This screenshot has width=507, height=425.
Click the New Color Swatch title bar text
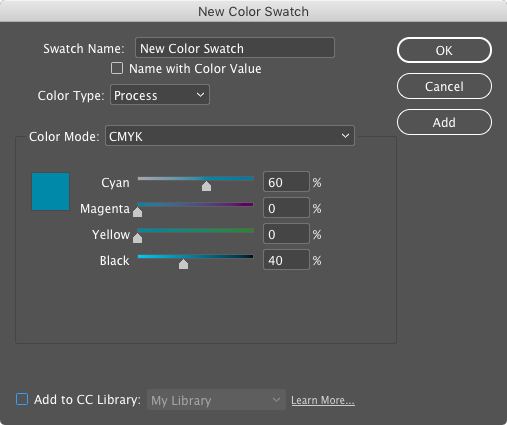pyautogui.click(x=253, y=12)
